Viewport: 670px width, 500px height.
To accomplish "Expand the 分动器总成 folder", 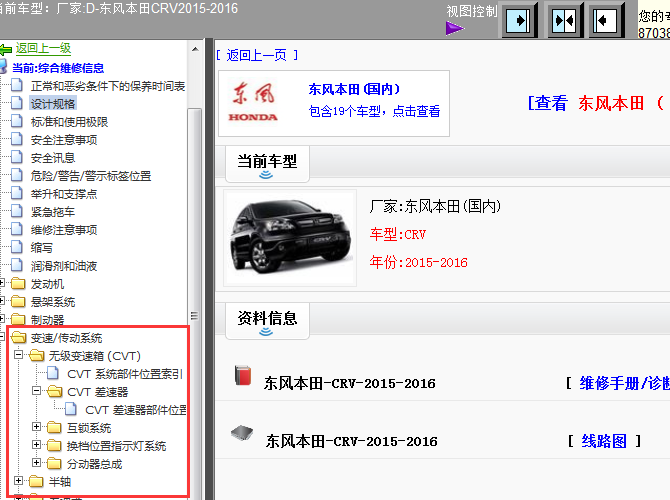I will pos(36,462).
